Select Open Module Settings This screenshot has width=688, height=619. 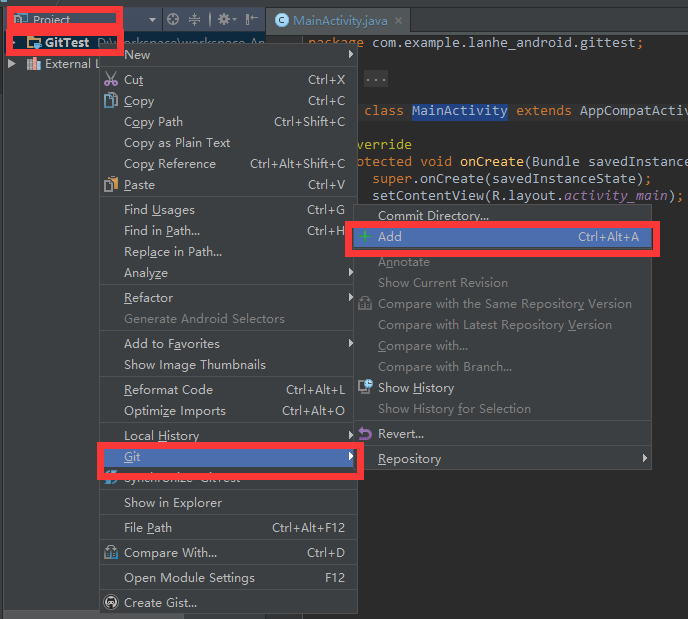(x=228, y=578)
